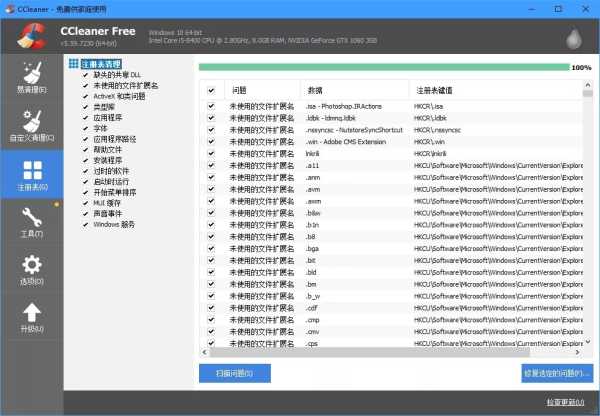
Task: Toggle the checkbox of the .a11 row
Action: click(x=211, y=165)
